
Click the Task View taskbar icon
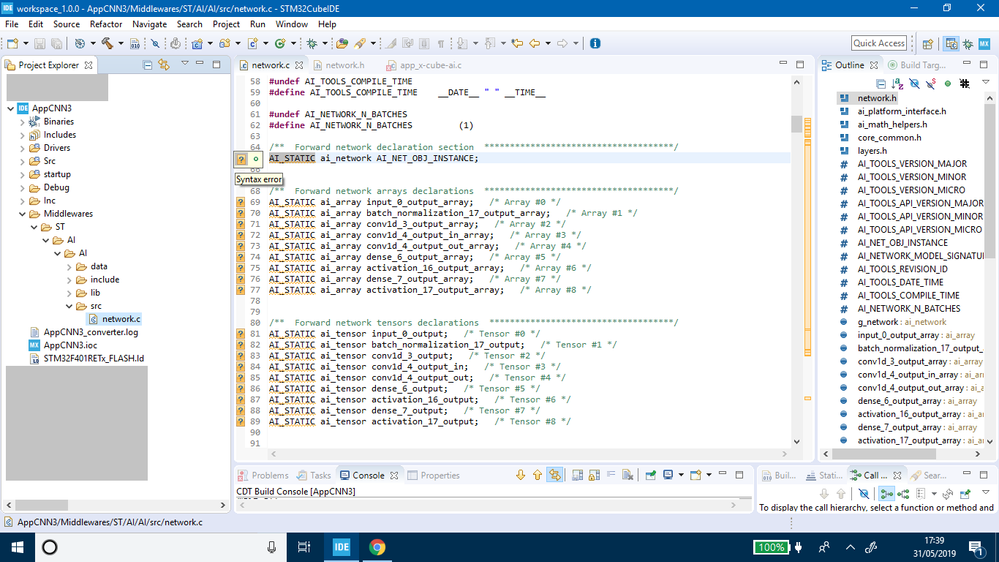coord(304,547)
